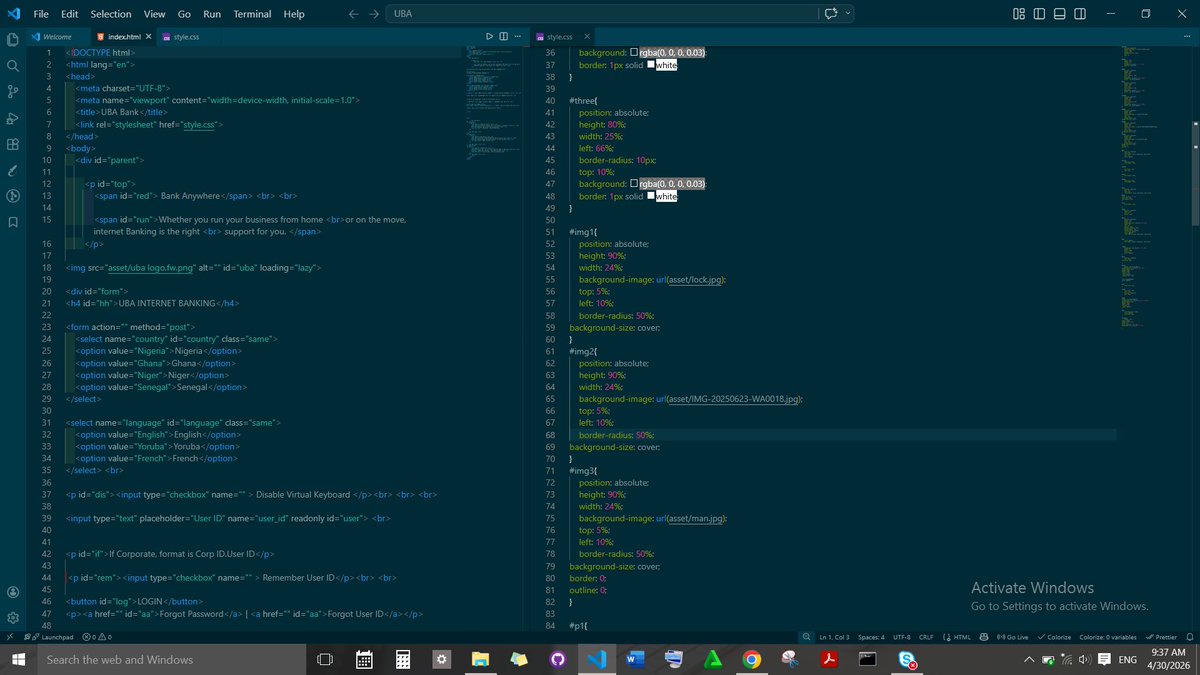Image resolution: width=1200 pixels, height=675 pixels.
Task: Split the editor to the right
Action: [x=503, y=36]
